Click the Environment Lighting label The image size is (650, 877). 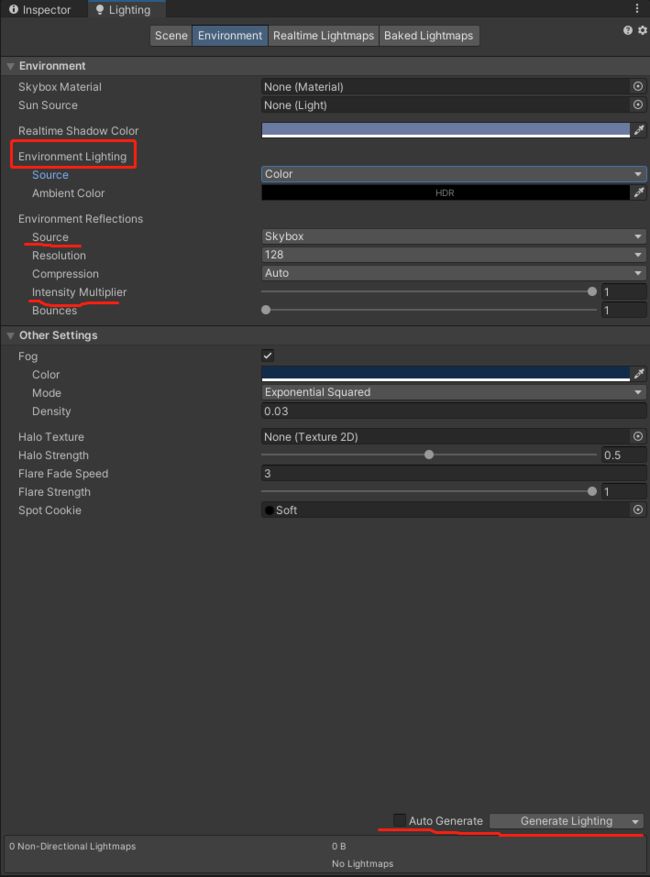(72, 157)
